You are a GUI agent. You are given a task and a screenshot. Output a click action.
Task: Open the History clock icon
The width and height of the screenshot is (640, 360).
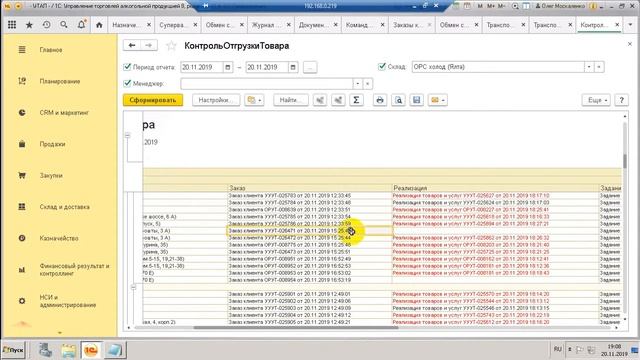(47, 25)
